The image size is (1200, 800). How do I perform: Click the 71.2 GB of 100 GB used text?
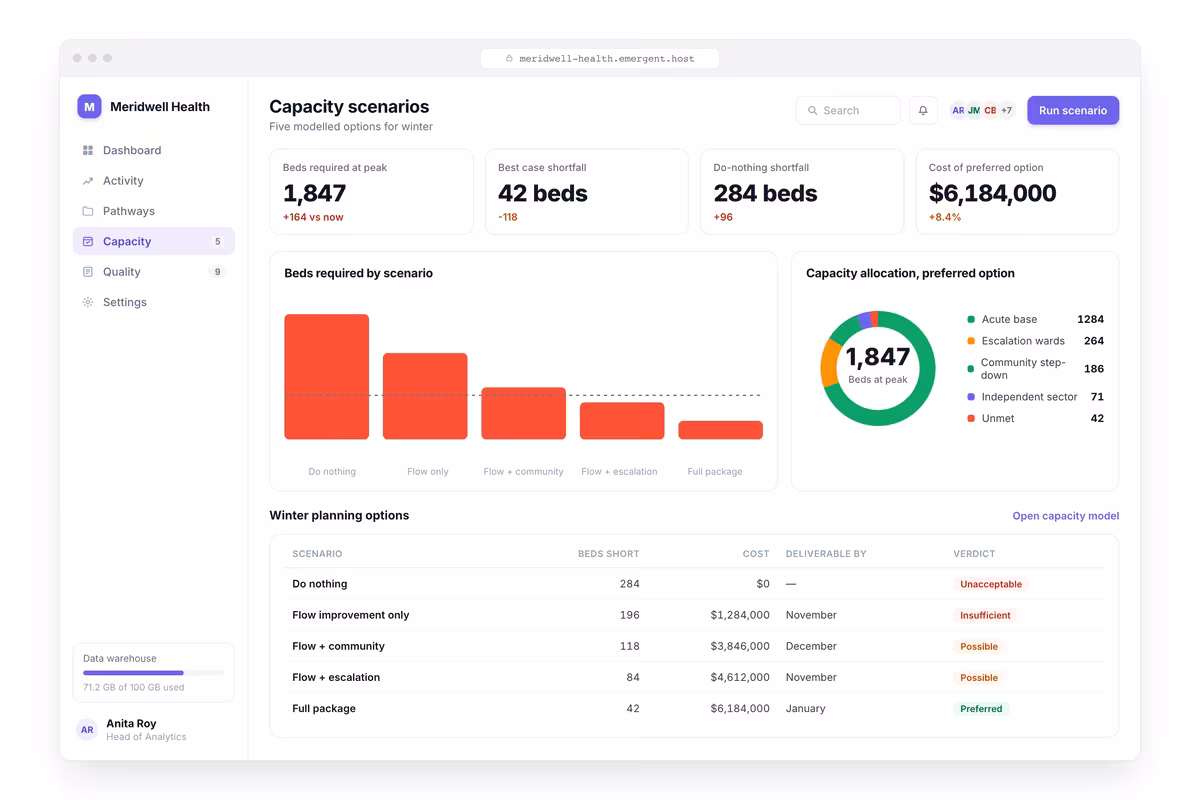pyautogui.click(x=133, y=688)
